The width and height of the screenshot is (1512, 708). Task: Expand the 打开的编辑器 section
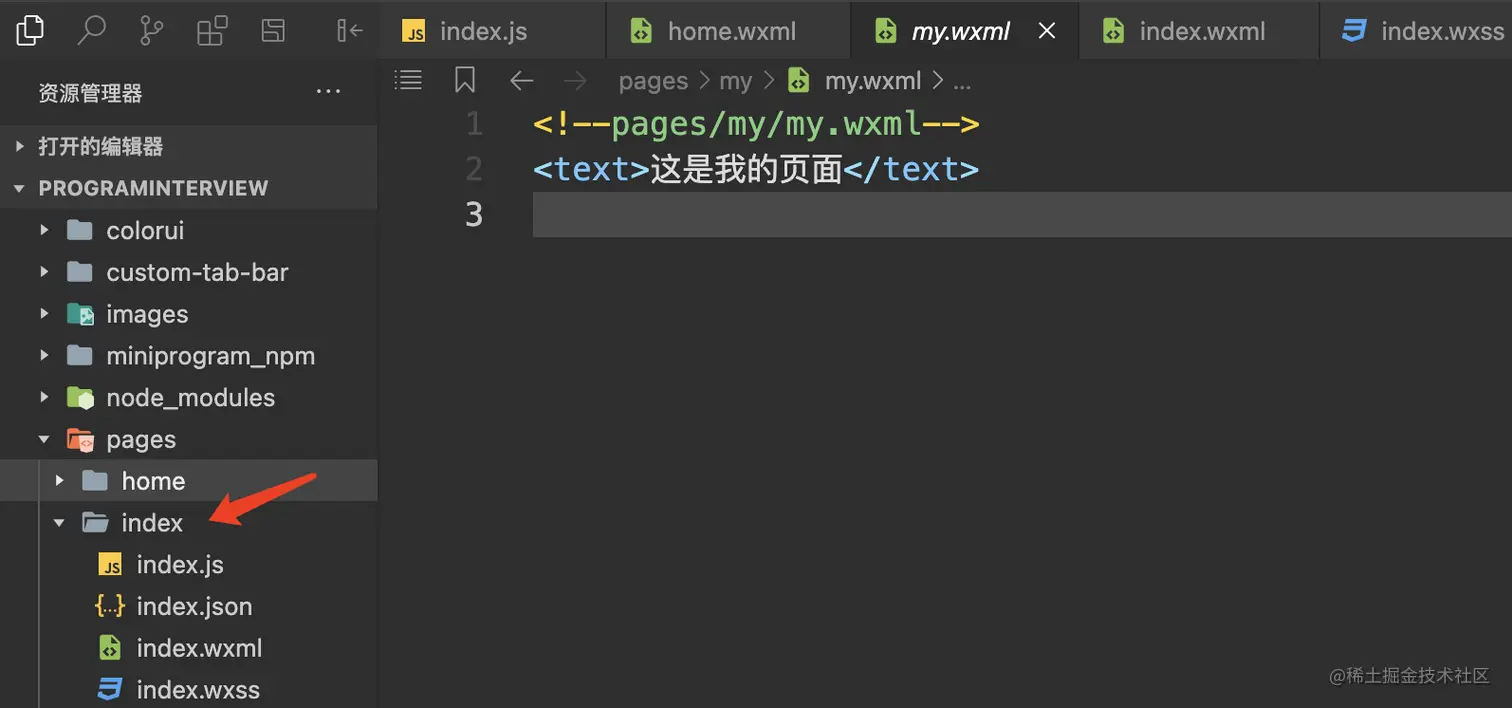(x=189, y=147)
